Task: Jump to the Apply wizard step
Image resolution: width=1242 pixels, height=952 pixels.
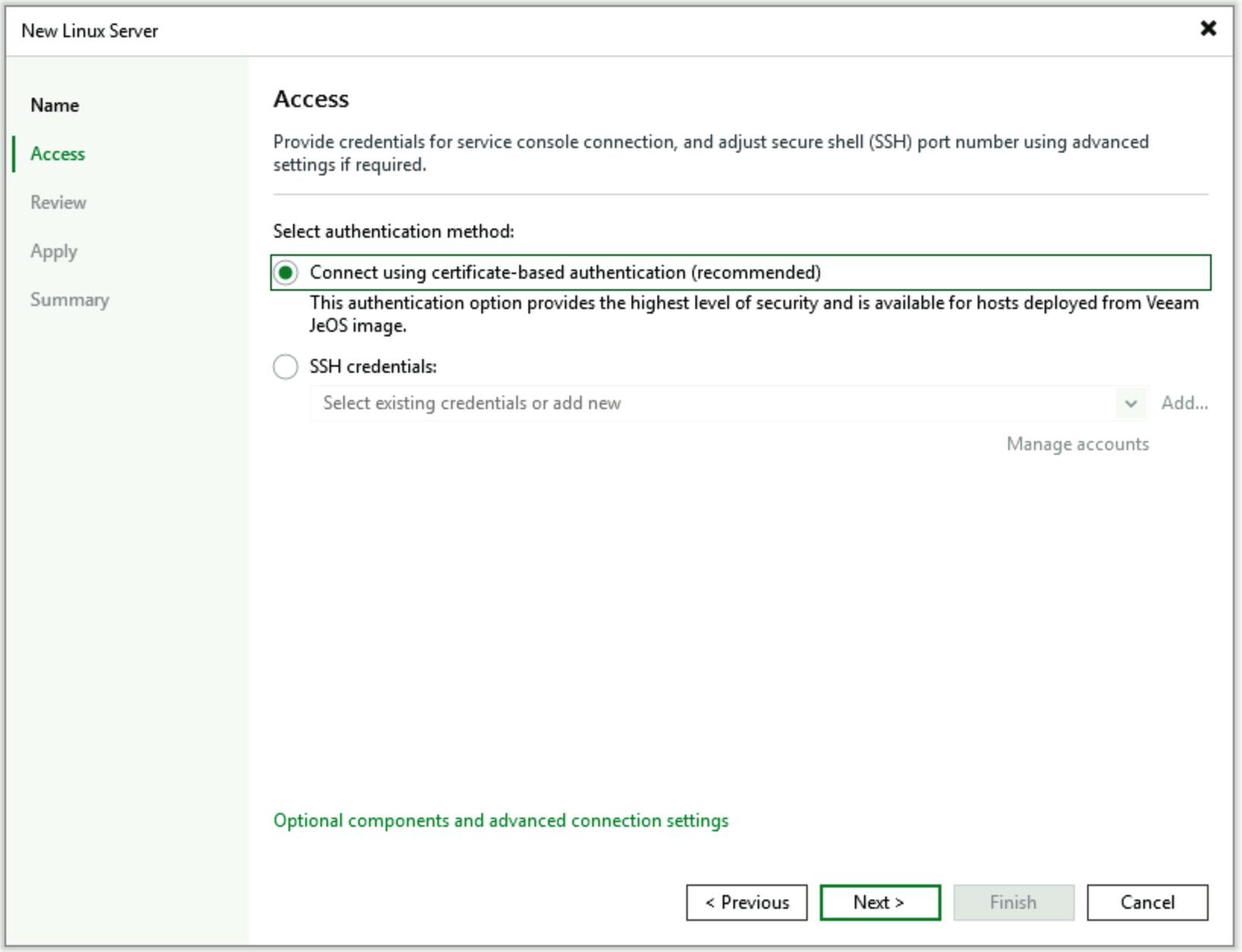Action: pyautogui.click(x=54, y=251)
